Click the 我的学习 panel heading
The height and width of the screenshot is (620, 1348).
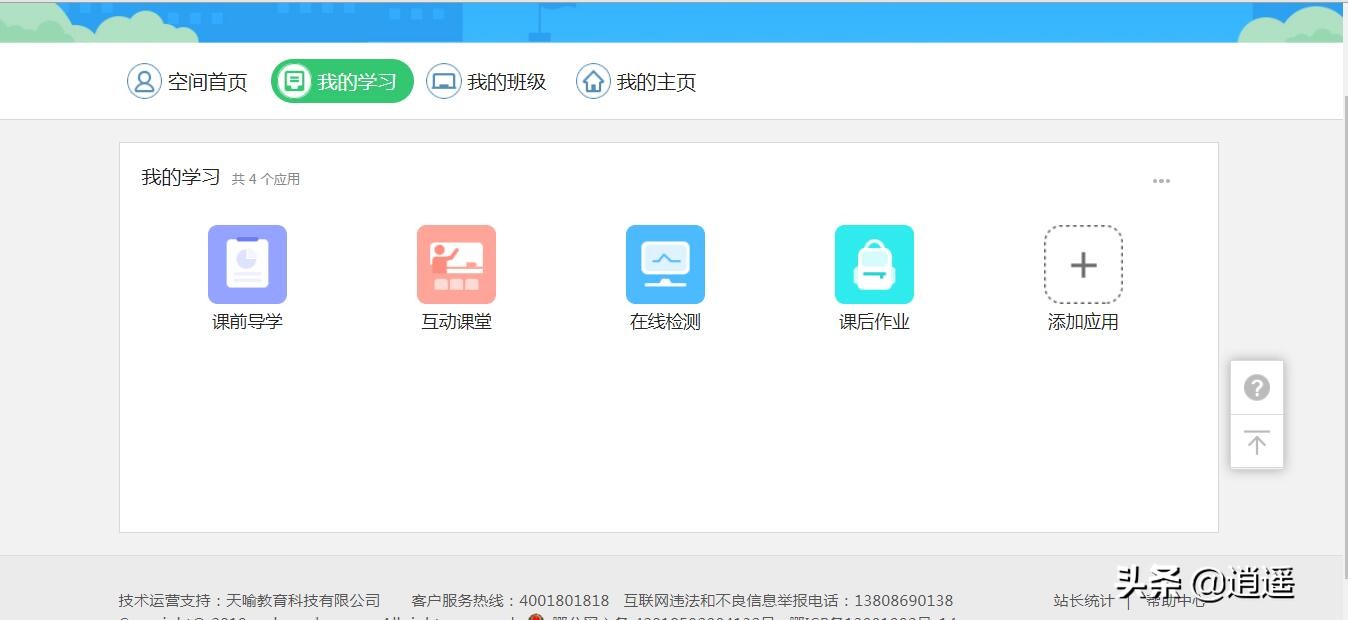[179, 177]
